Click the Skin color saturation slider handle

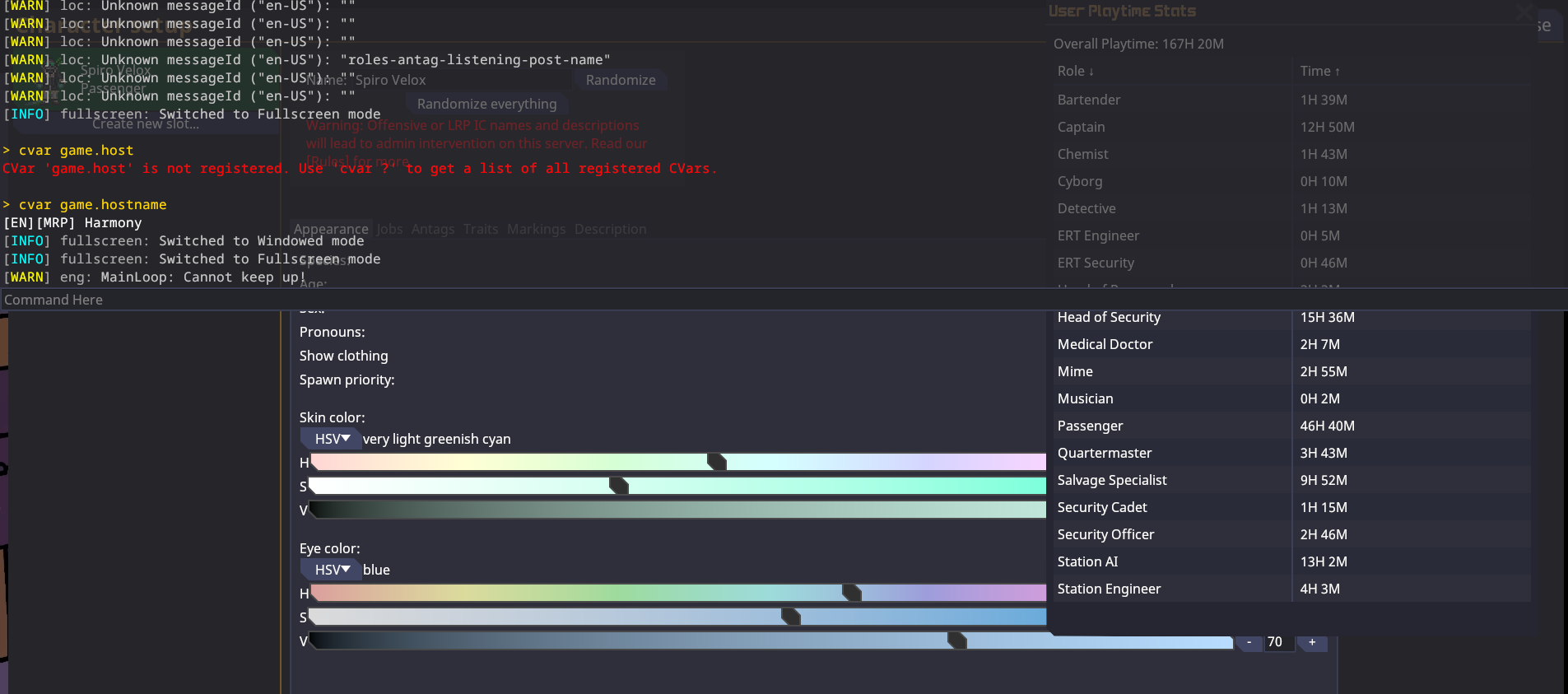[x=619, y=486]
